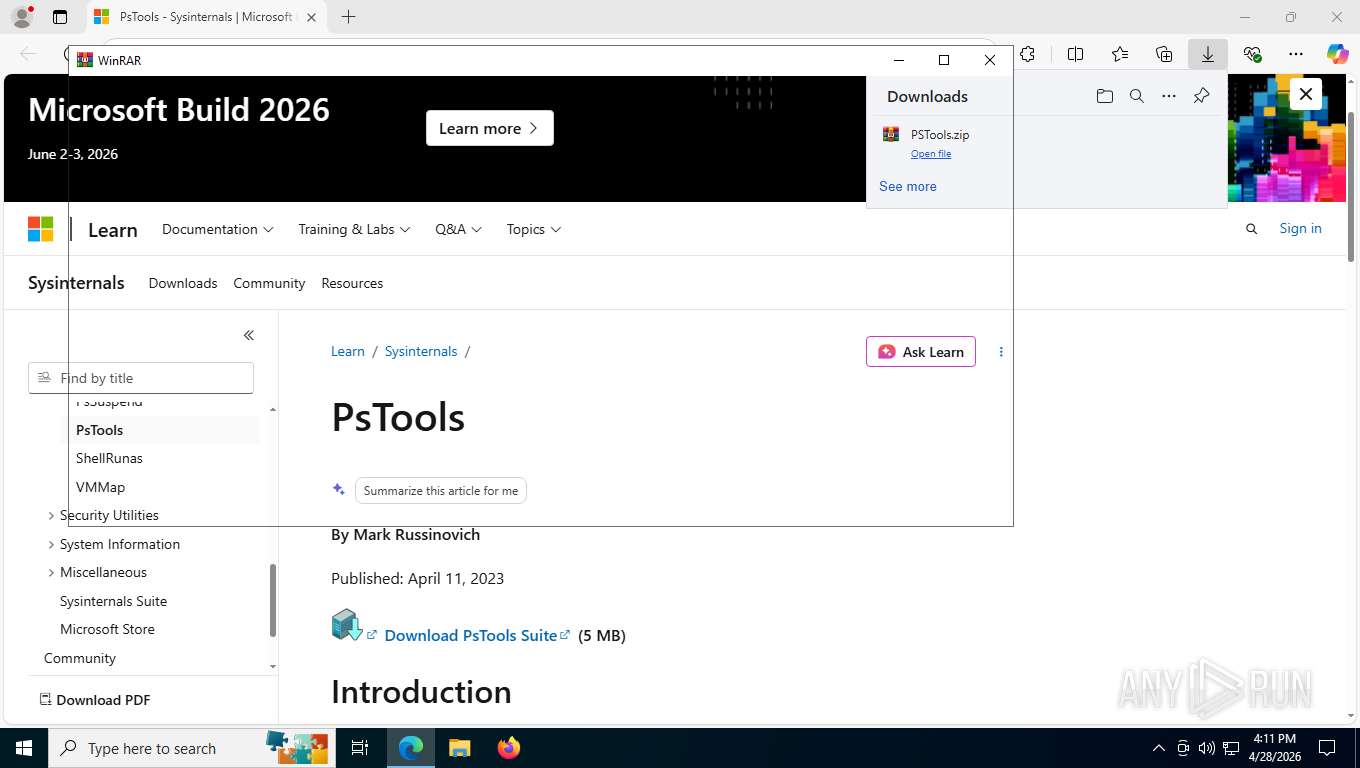
Task: Click the Find by title field
Action: pyautogui.click(x=141, y=378)
